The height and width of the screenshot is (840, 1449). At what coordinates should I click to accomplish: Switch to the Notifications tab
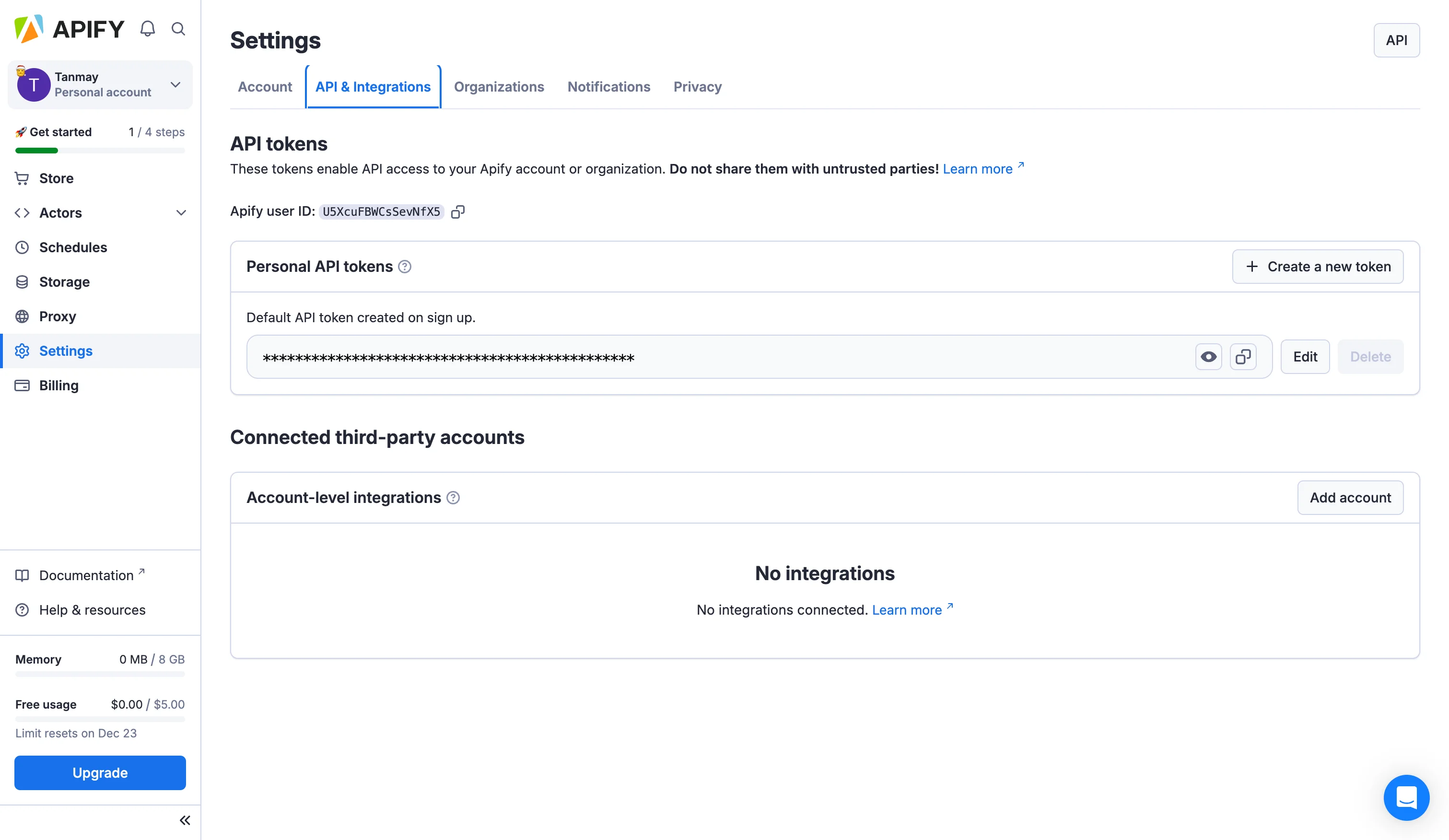(608, 87)
